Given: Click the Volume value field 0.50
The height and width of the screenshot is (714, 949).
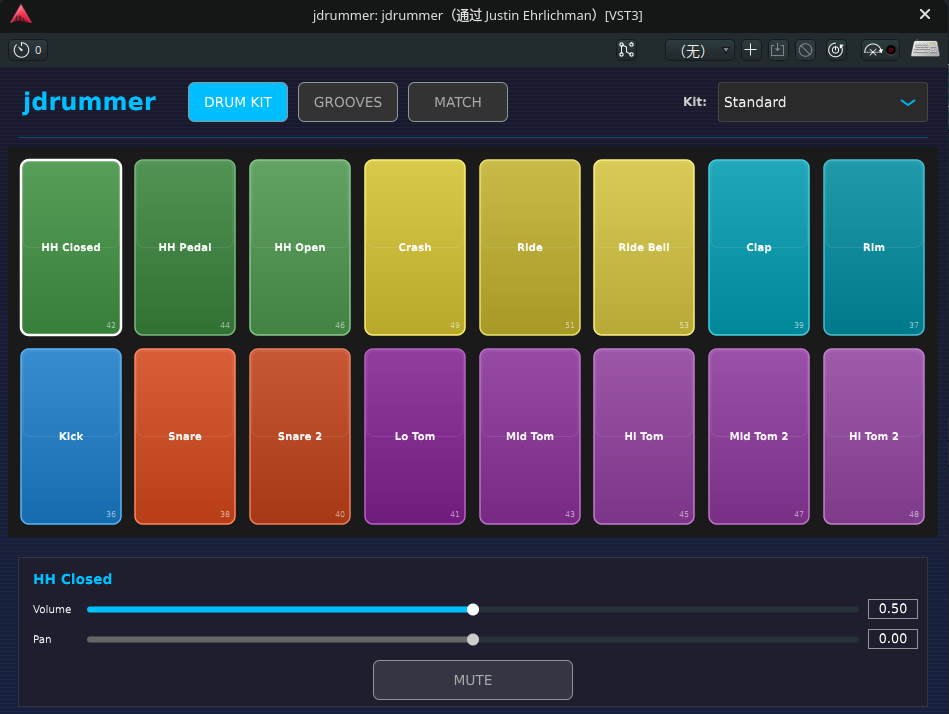Looking at the screenshot, I should (893, 609).
